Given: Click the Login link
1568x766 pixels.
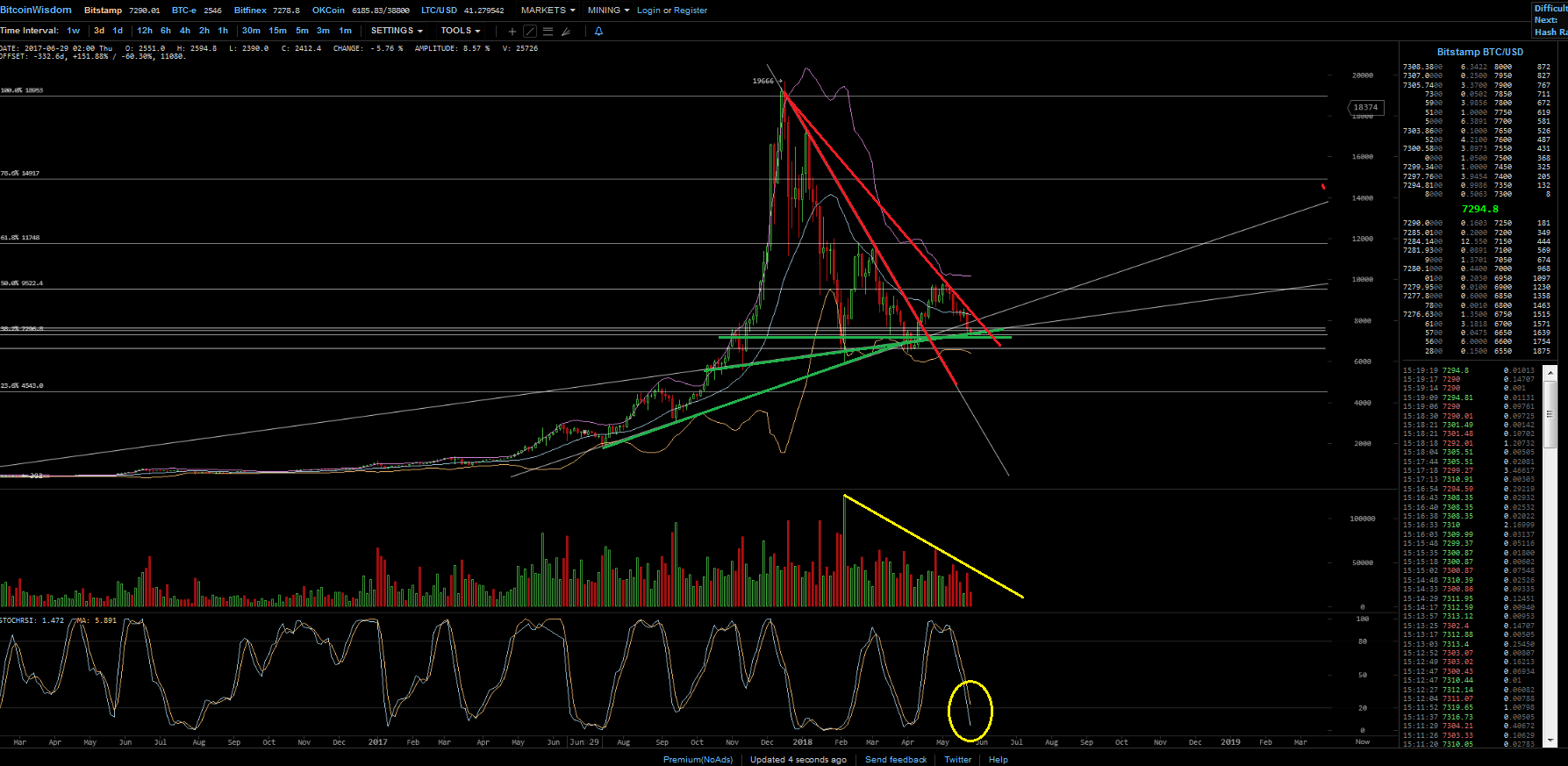Looking at the screenshot, I should coord(648,11).
